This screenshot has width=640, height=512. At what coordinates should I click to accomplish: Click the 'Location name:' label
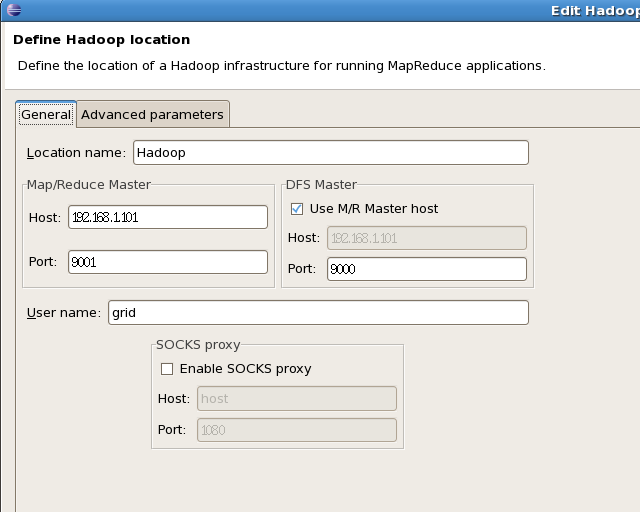(x=76, y=153)
